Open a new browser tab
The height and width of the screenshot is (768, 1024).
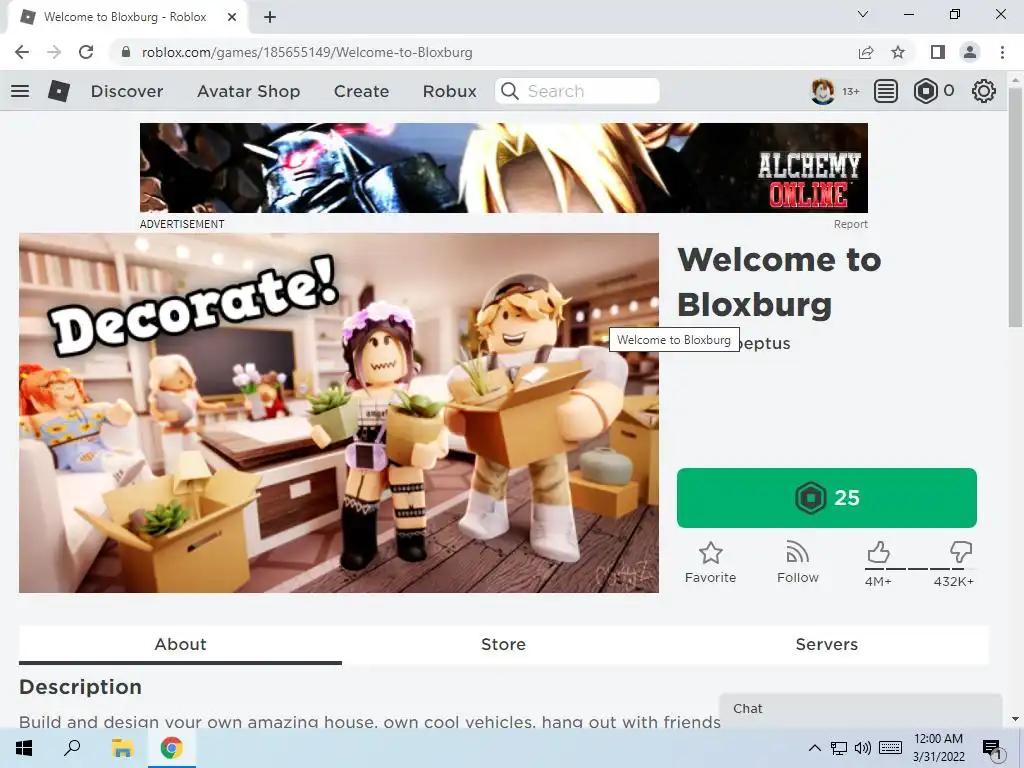270,17
